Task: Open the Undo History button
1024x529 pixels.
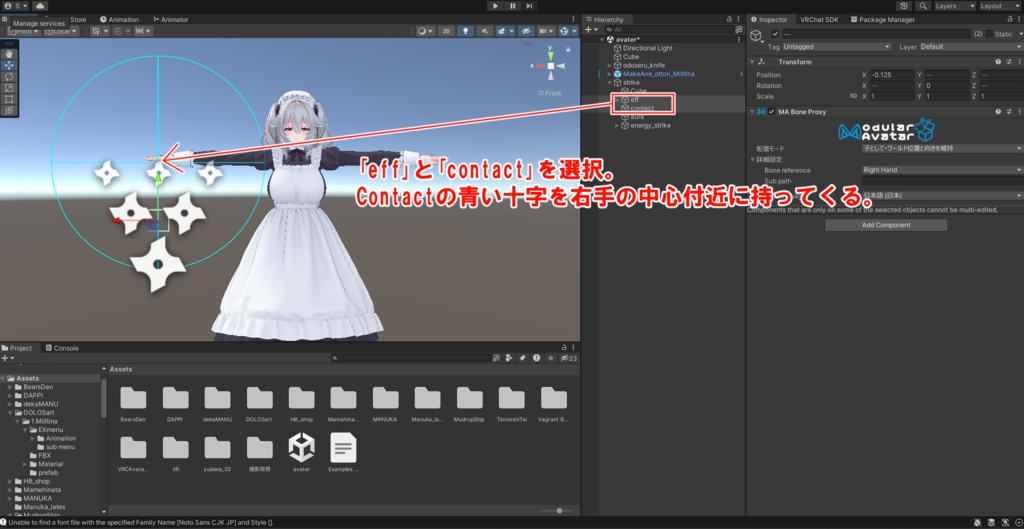Action: click(904, 6)
